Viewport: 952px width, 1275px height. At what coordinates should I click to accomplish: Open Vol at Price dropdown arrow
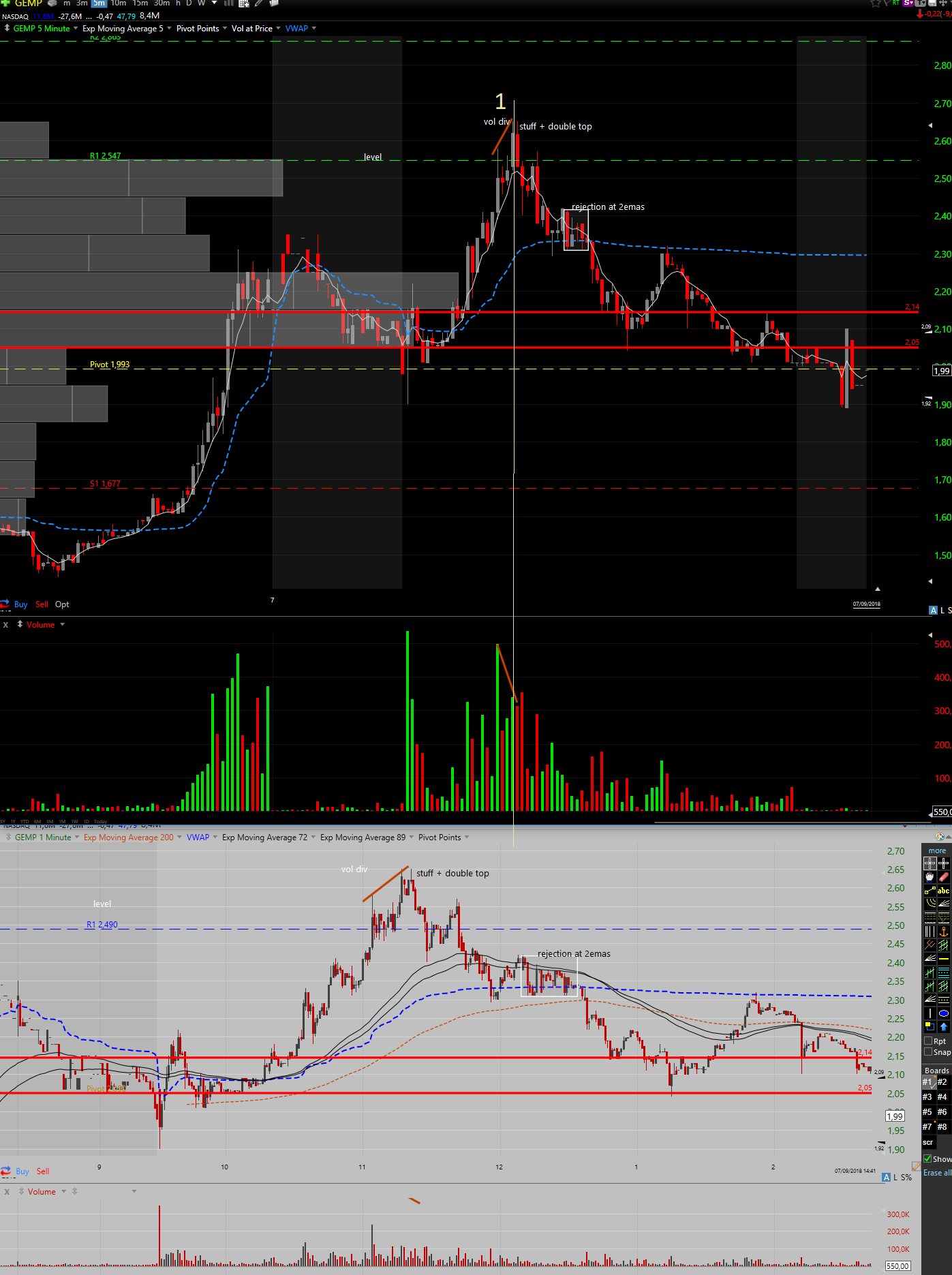pyautogui.click(x=278, y=28)
